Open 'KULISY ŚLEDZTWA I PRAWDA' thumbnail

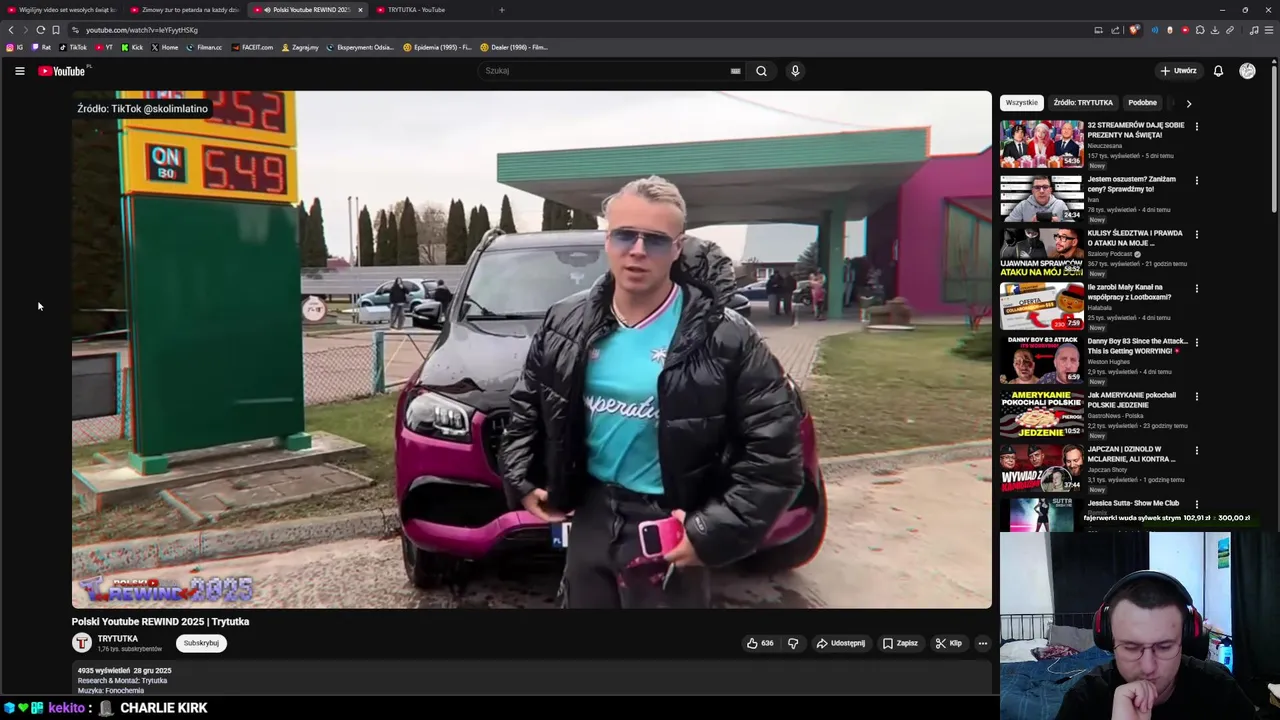click(1041, 252)
